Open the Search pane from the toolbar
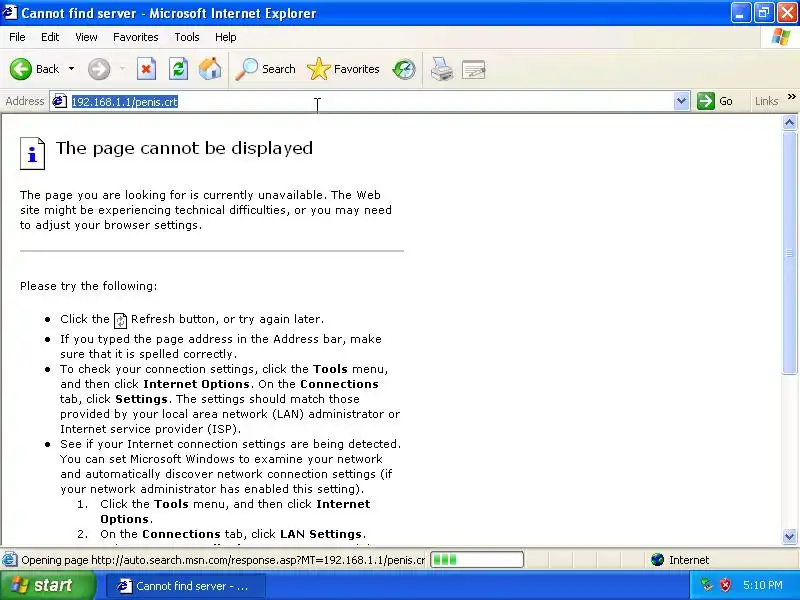Screen dimensions: 800x600 point(265,69)
